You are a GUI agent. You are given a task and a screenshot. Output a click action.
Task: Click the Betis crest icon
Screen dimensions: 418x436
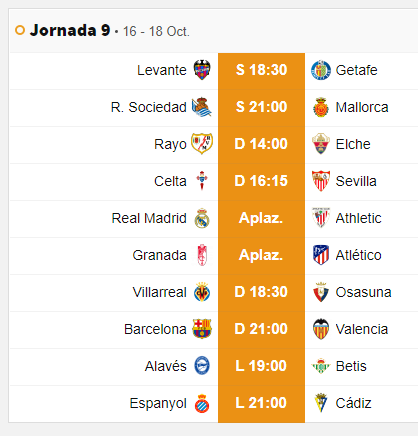321,366
